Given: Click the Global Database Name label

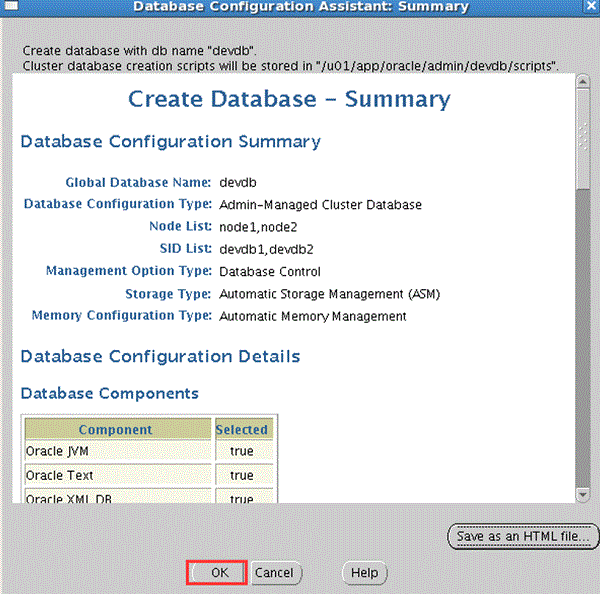Looking at the screenshot, I should [138, 182].
